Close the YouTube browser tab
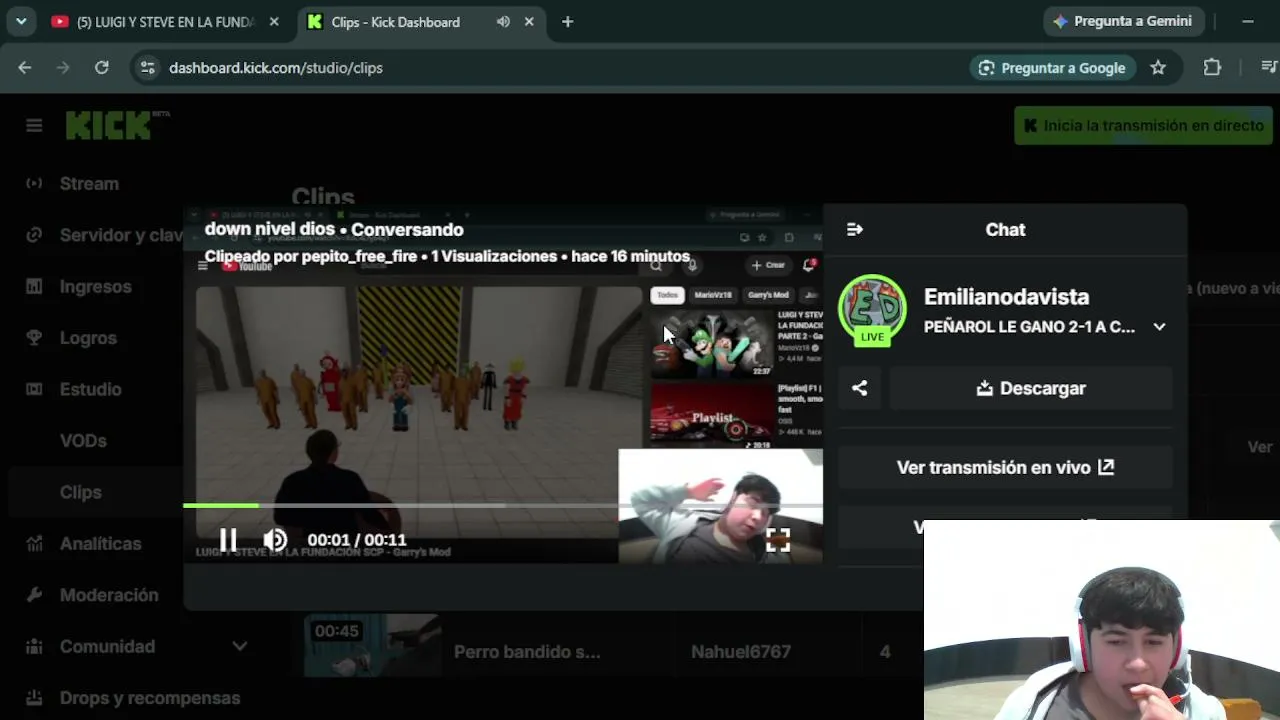 pos(274,22)
